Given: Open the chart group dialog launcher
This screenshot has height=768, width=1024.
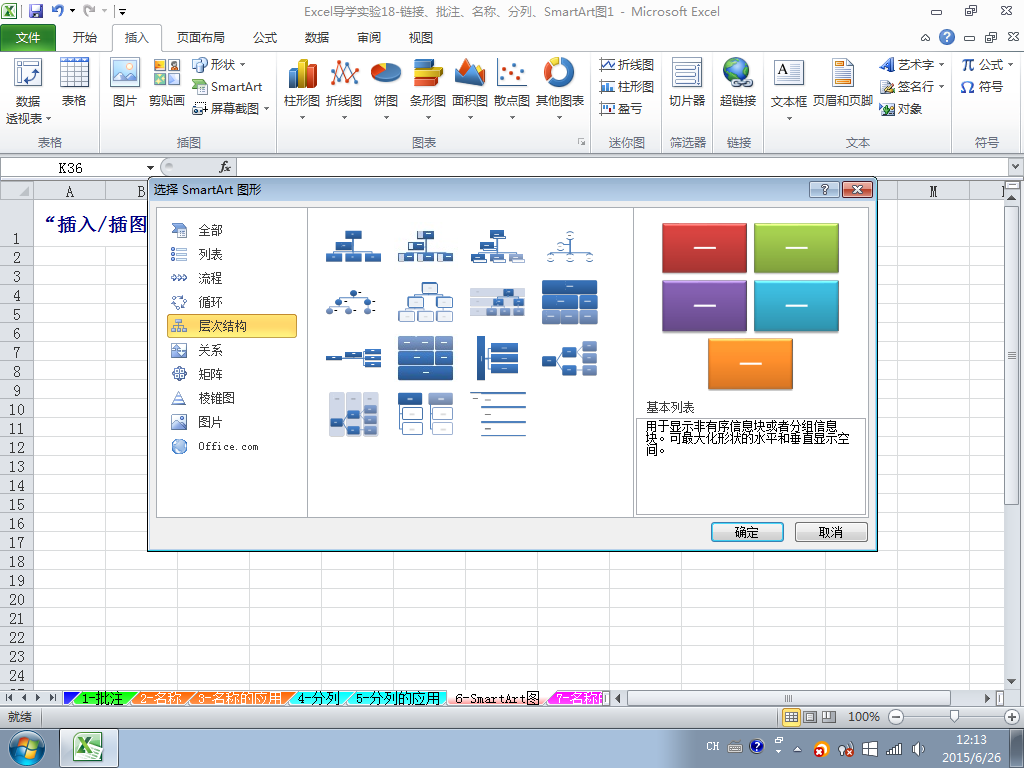Looking at the screenshot, I should (581, 142).
